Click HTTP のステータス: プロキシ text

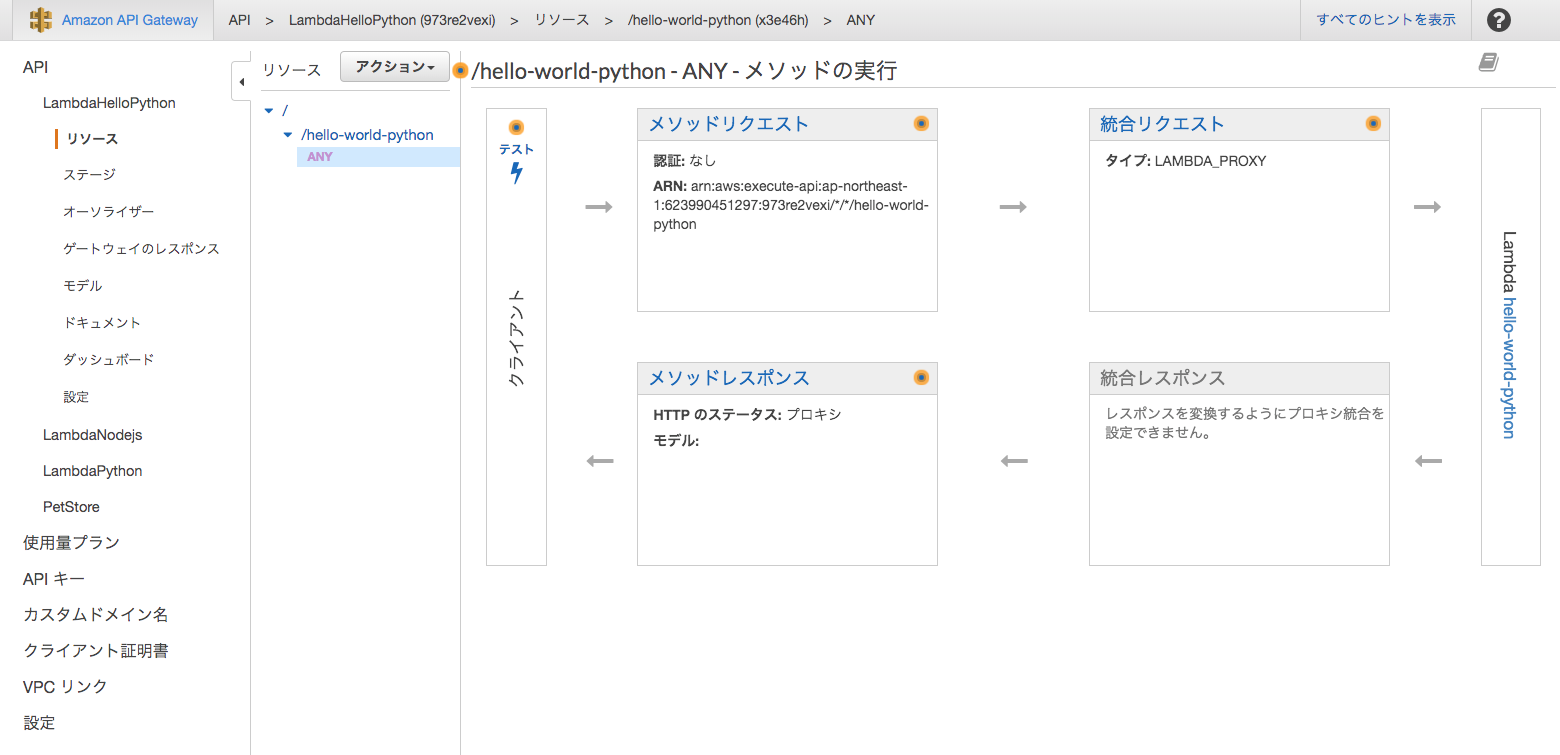pos(747,414)
